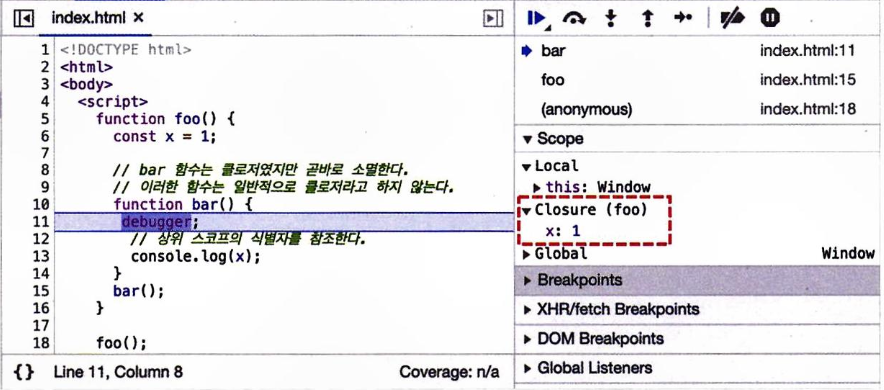Viewport: 884px width, 390px height.
Task: Click Coverage: n/a status text
Action: pos(449,372)
